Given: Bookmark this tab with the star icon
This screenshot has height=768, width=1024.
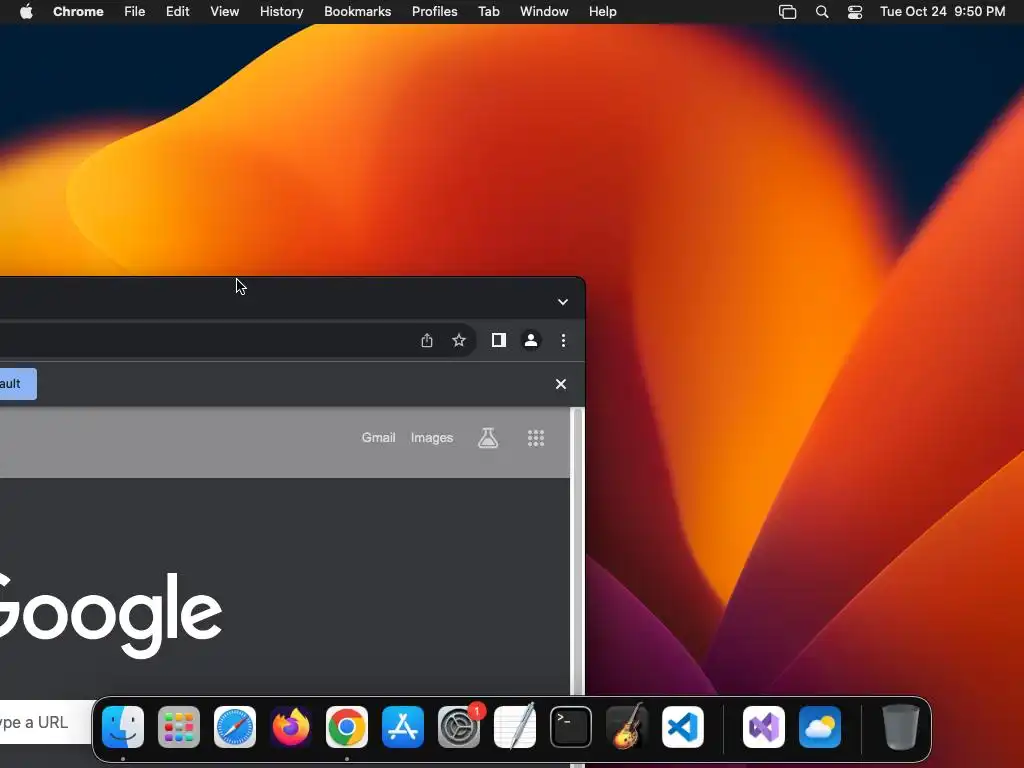Looking at the screenshot, I should (459, 340).
